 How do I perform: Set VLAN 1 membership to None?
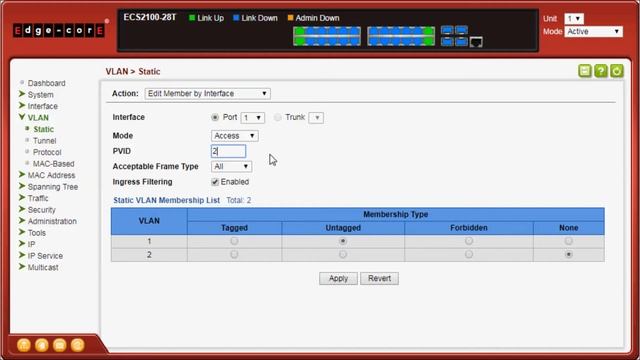coord(568,241)
